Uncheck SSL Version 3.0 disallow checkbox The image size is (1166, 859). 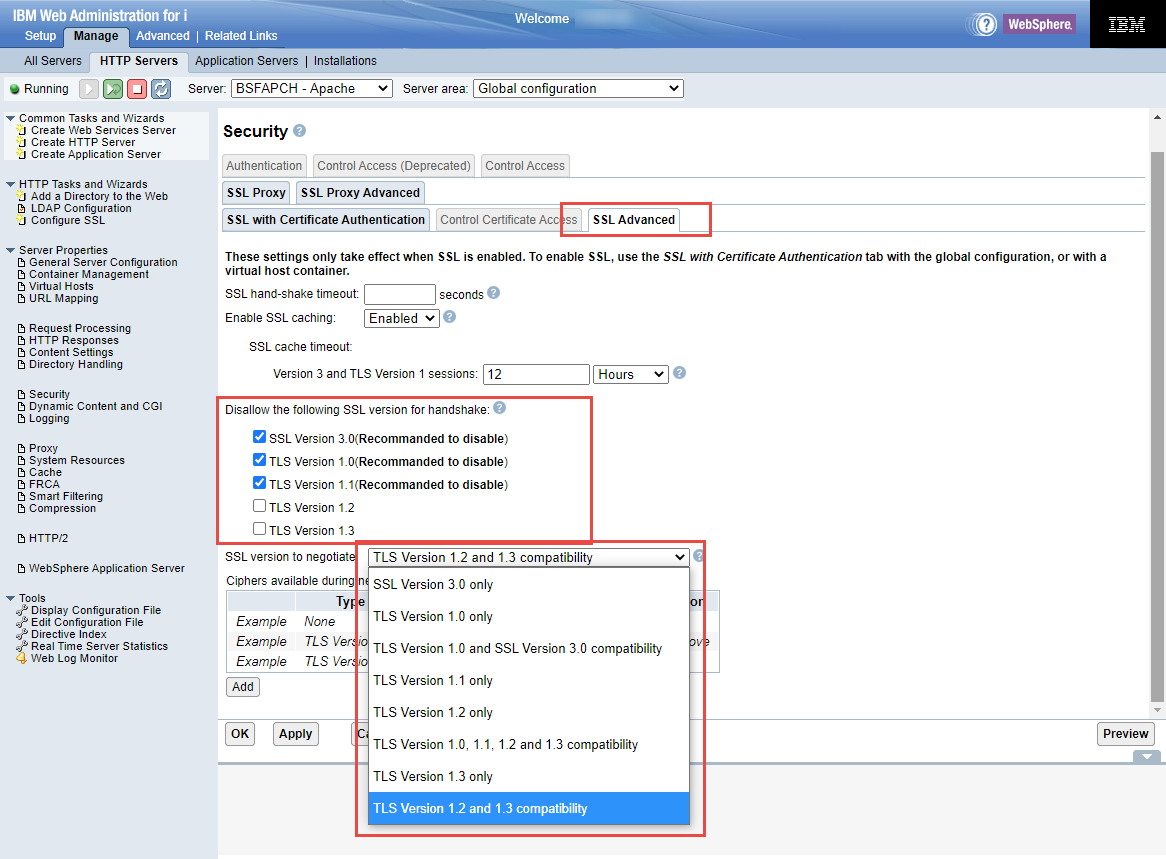pyautogui.click(x=259, y=436)
